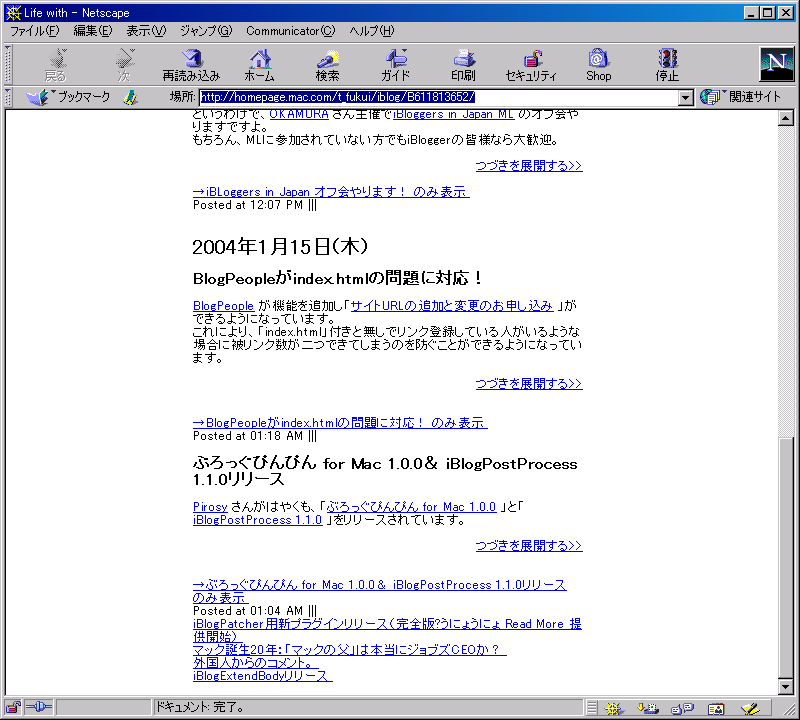
Task: Open the Guide (ガイド) button
Action: pos(395,65)
